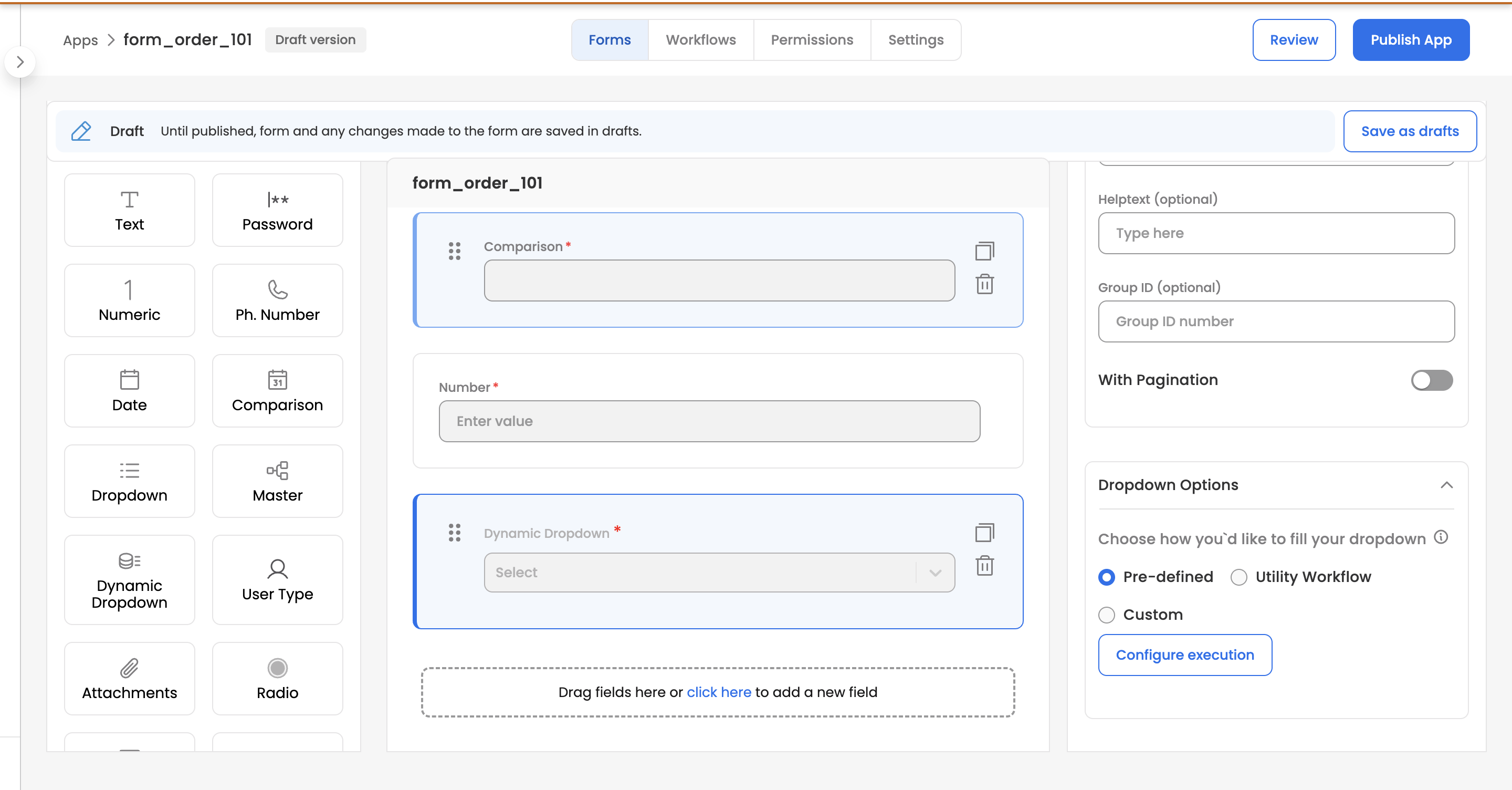Collapse the Dropdown Options section
Image resolution: width=1512 pixels, height=790 pixels.
tap(1446, 485)
